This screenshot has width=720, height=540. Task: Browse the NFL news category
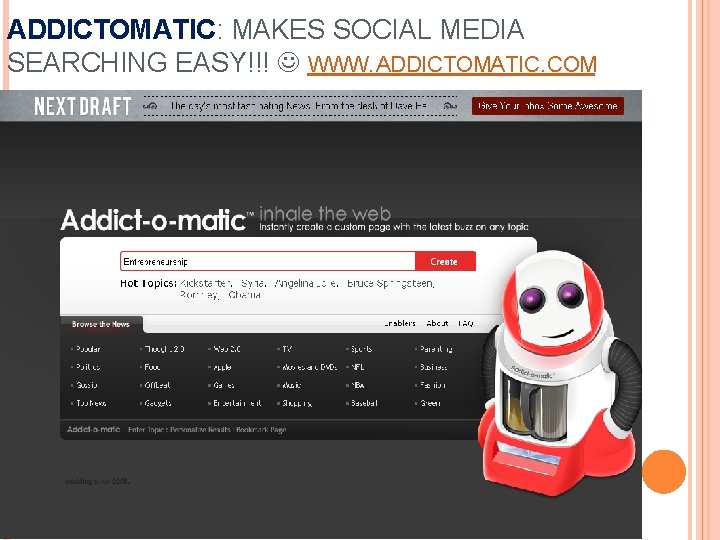point(358,367)
